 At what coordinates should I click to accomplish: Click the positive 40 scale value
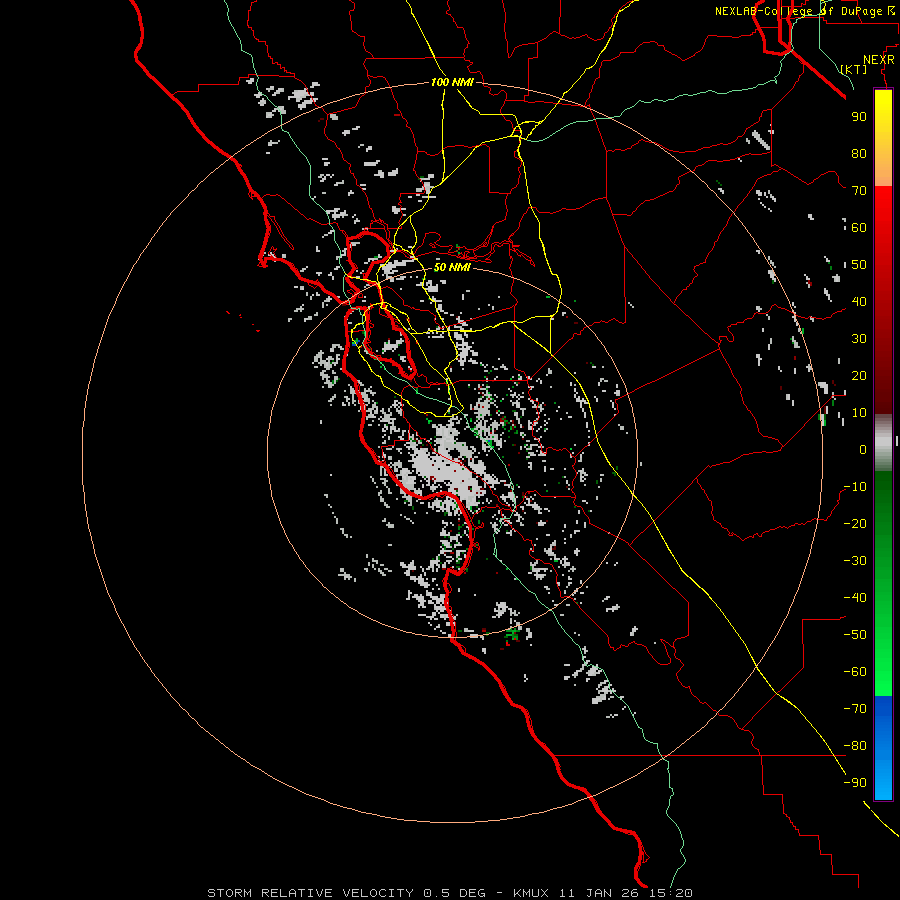859,301
